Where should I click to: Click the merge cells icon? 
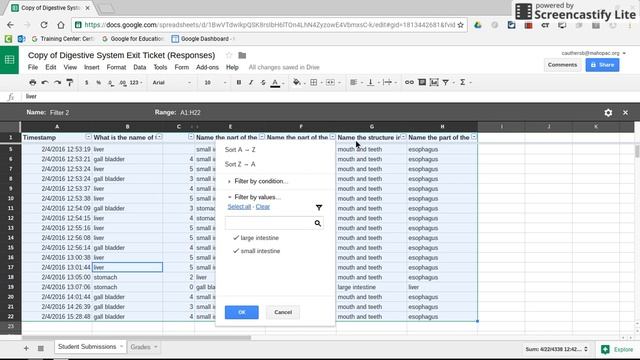coord(330,82)
